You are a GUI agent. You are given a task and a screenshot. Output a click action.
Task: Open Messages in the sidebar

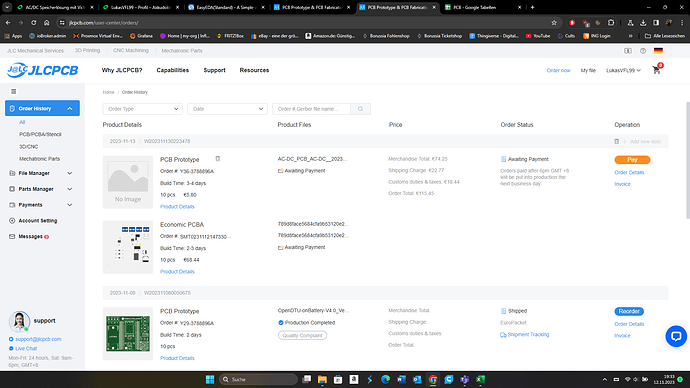coord(30,237)
